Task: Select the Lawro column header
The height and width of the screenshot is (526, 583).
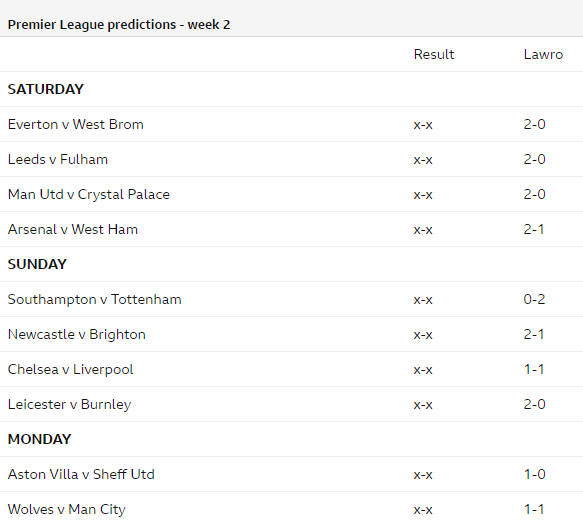Action: click(x=543, y=54)
